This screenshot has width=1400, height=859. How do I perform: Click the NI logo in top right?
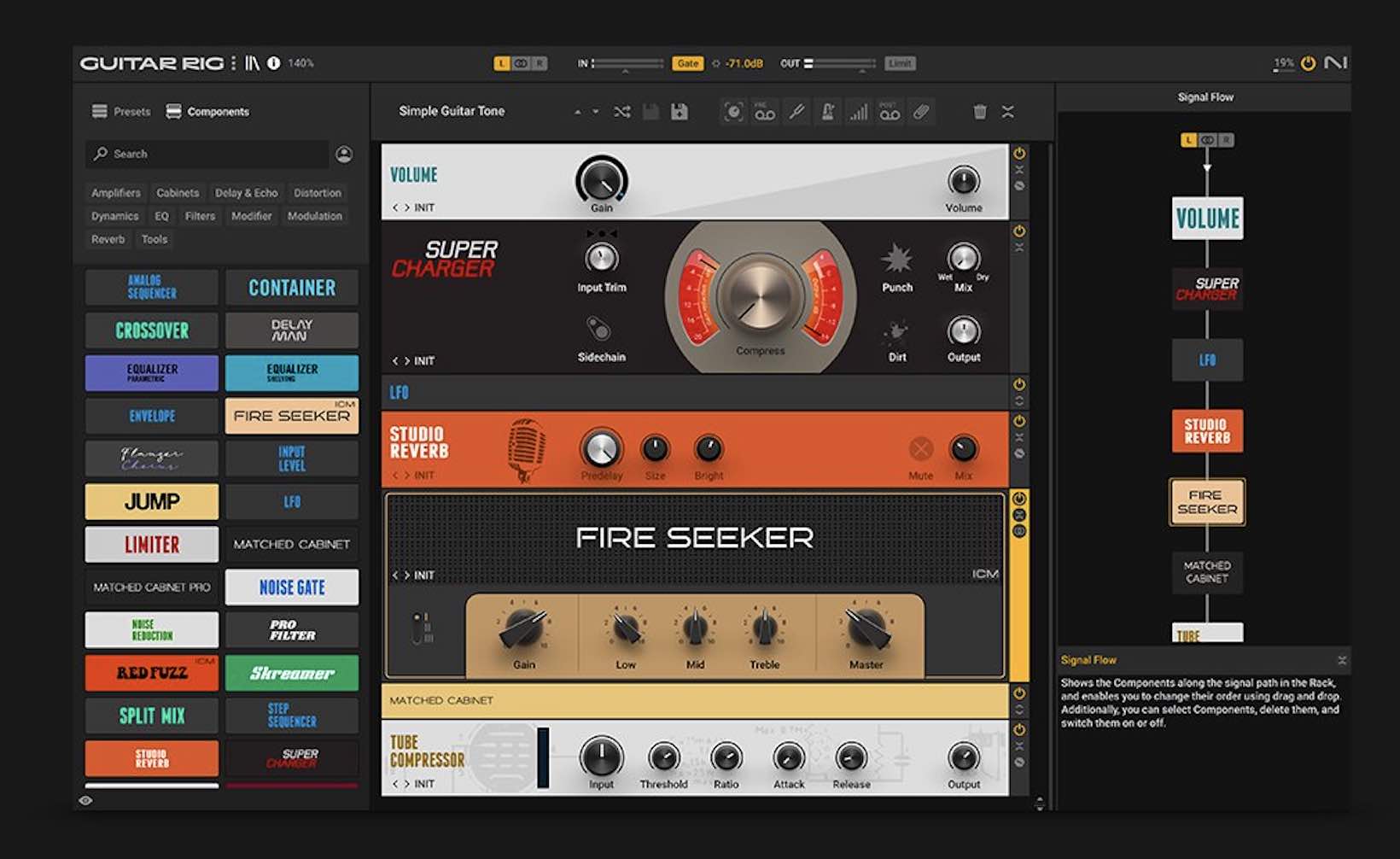pyautogui.click(x=1336, y=63)
